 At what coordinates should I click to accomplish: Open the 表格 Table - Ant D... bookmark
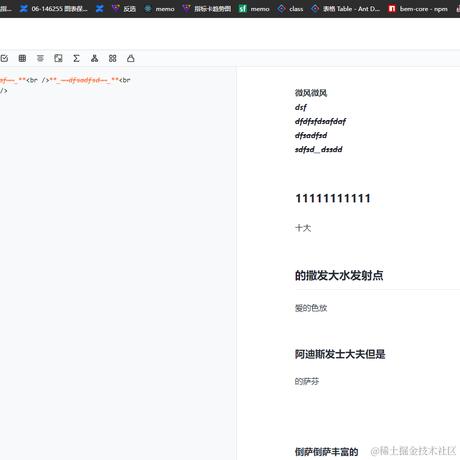(346, 9)
